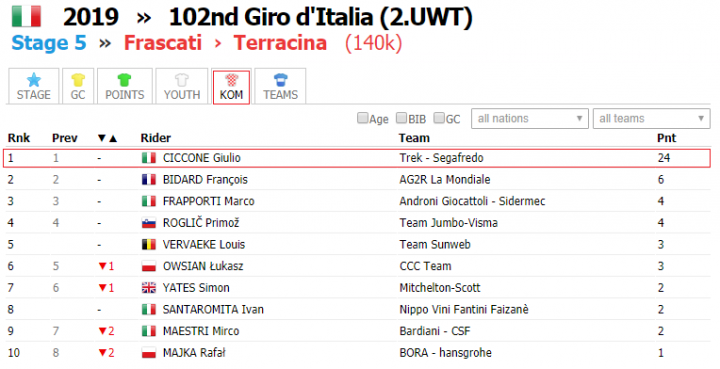
Task: Open rider CICCONE Giulio's profile
Action: click(x=202, y=158)
